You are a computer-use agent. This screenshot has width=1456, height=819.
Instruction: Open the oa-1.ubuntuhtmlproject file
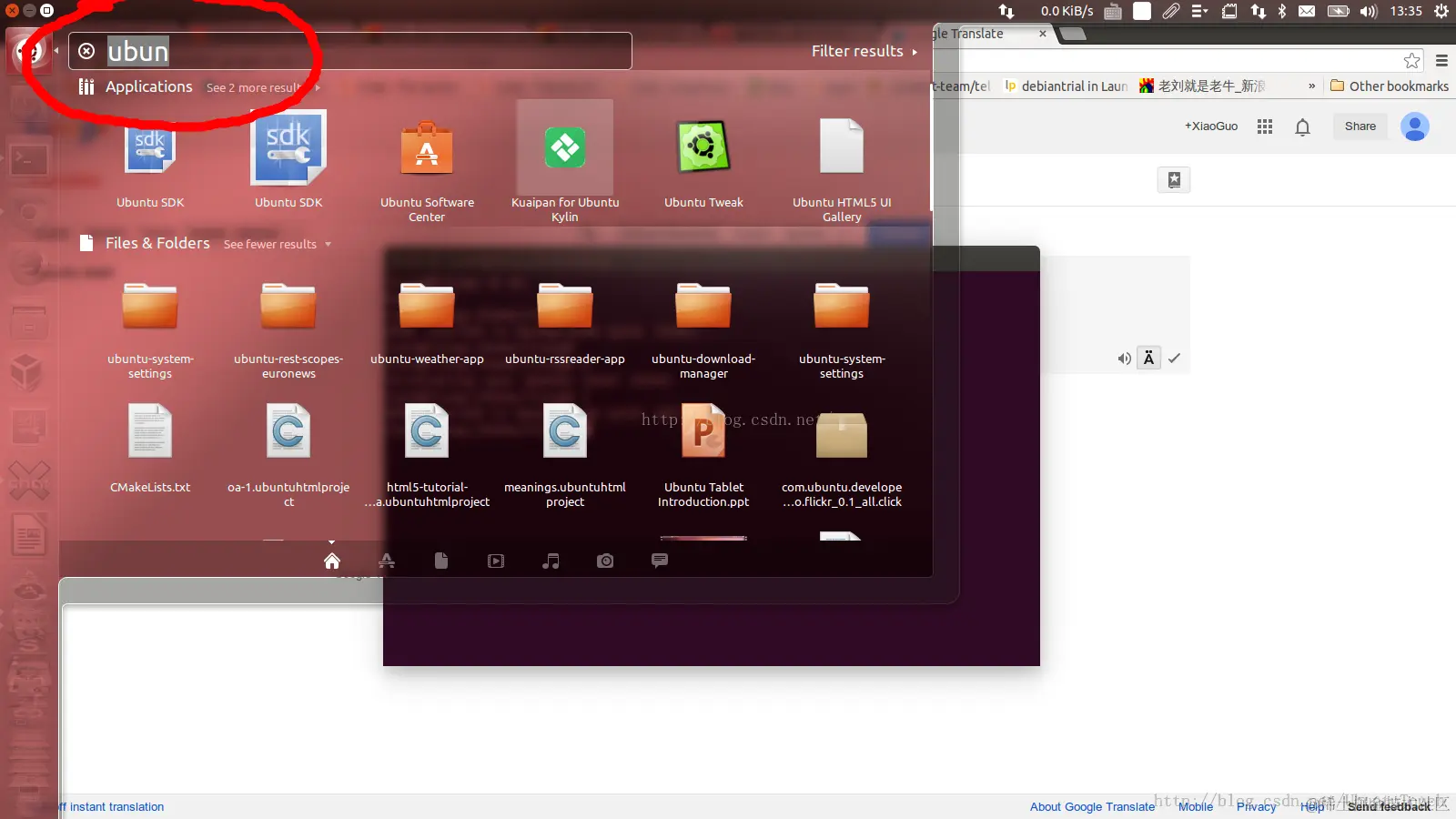[x=288, y=454]
